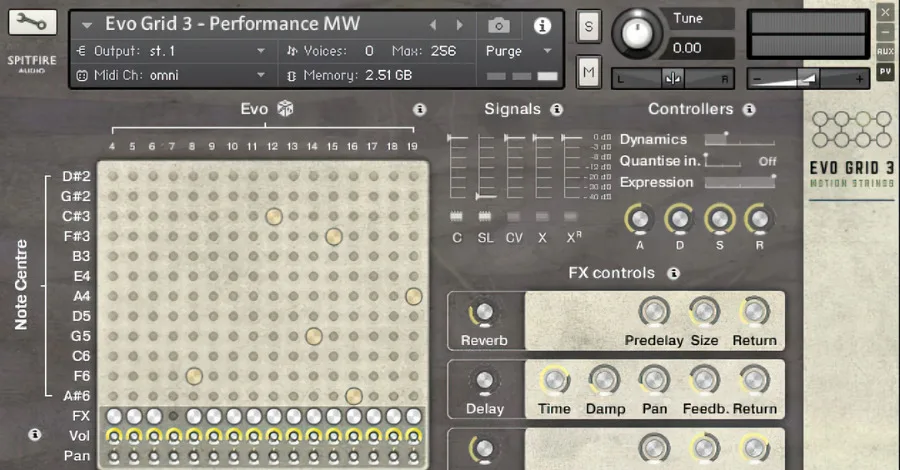
Task: Click the Reverb Predelay knob
Action: [654, 312]
